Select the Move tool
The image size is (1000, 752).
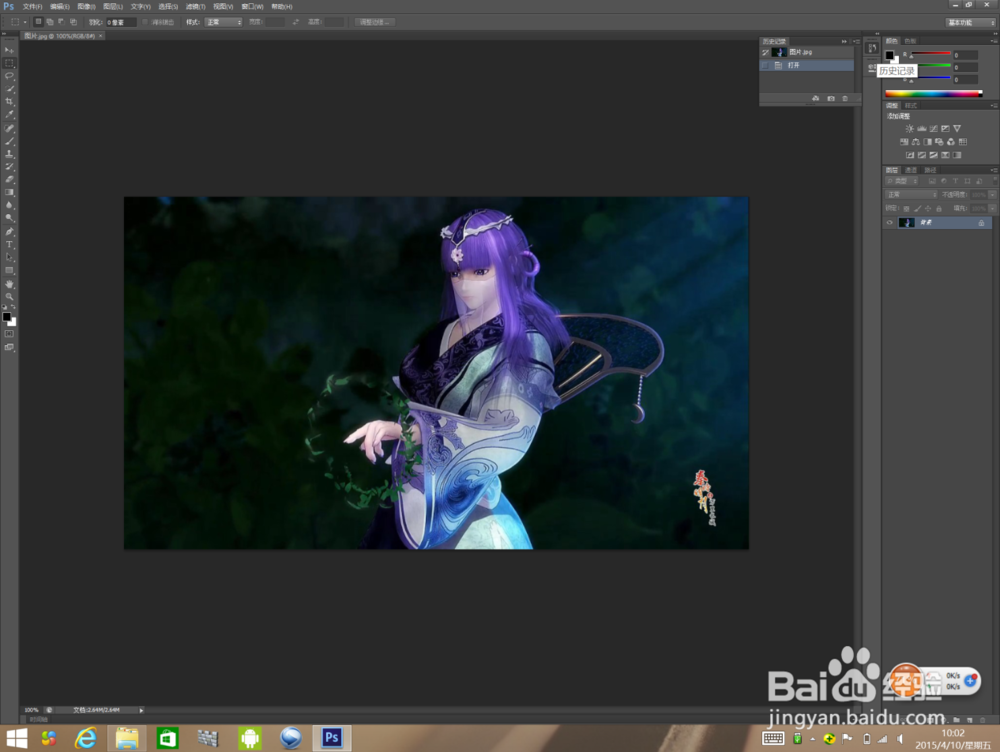click(9, 50)
